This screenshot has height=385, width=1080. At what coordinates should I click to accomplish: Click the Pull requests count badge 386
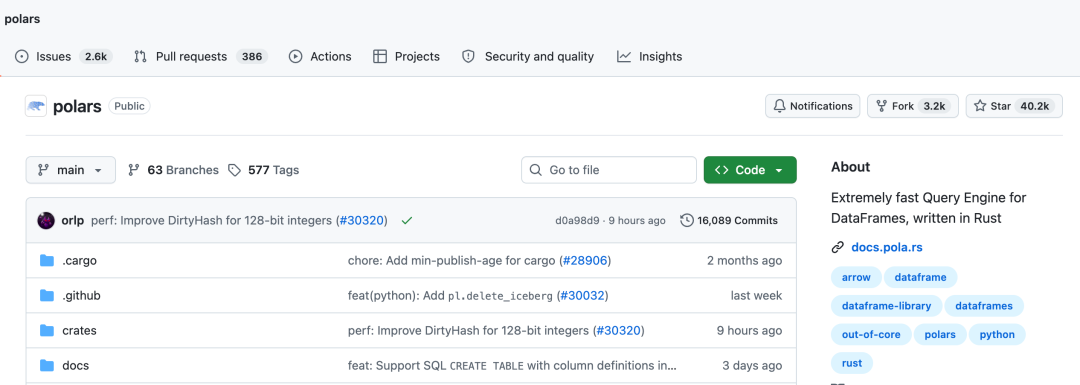click(251, 56)
